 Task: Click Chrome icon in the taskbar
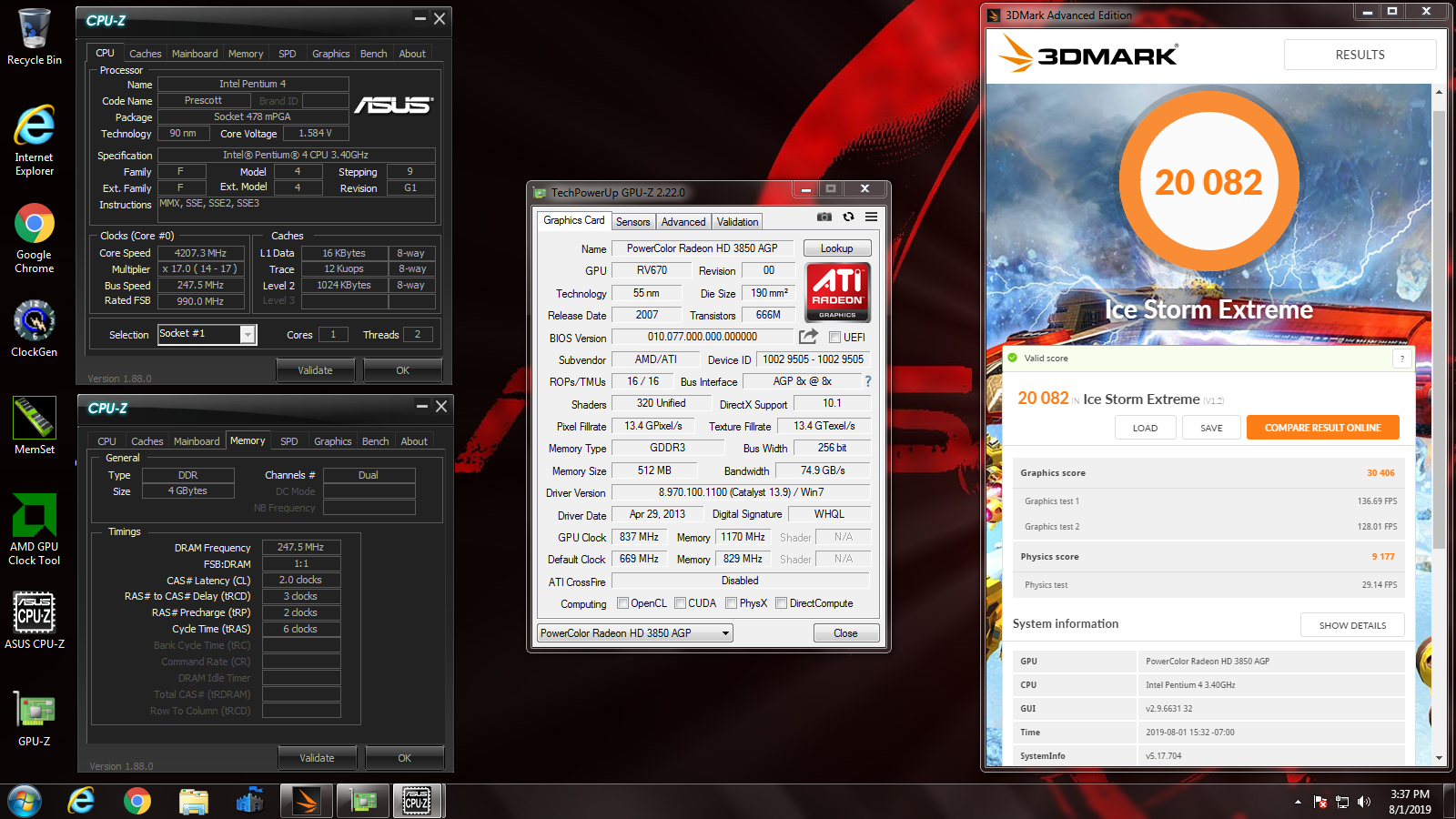[137, 801]
